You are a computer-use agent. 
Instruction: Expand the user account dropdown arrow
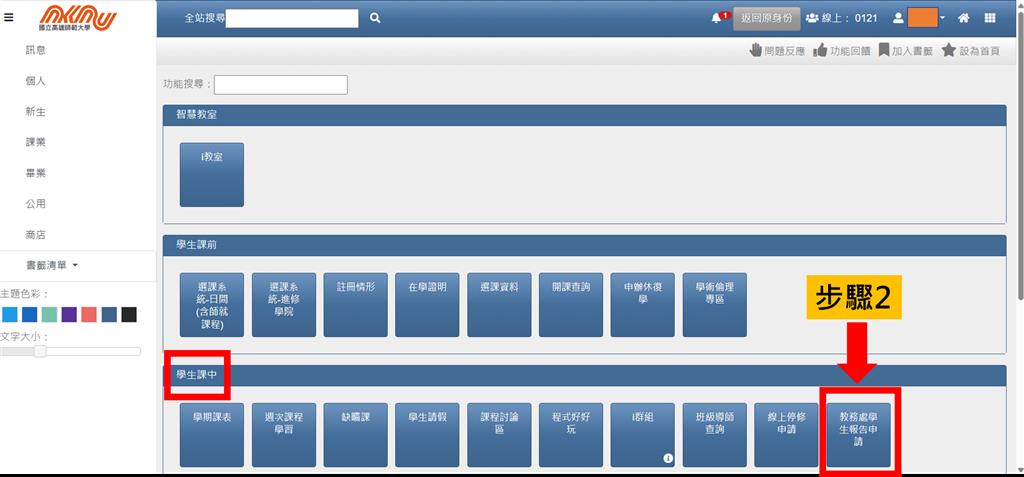point(942,18)
